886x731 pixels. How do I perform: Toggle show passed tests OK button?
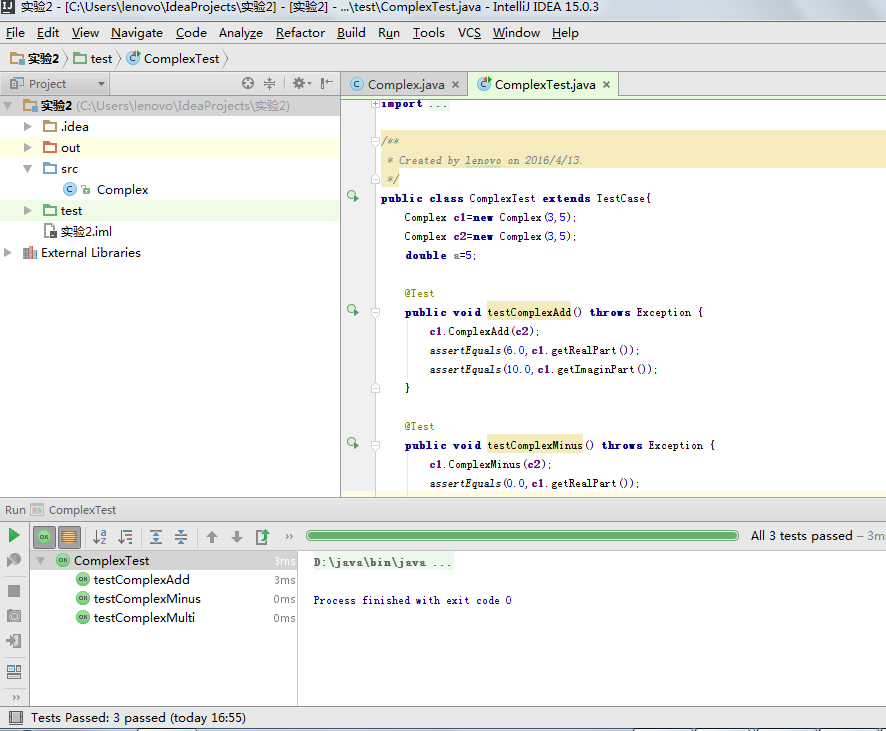coord(44,537)
